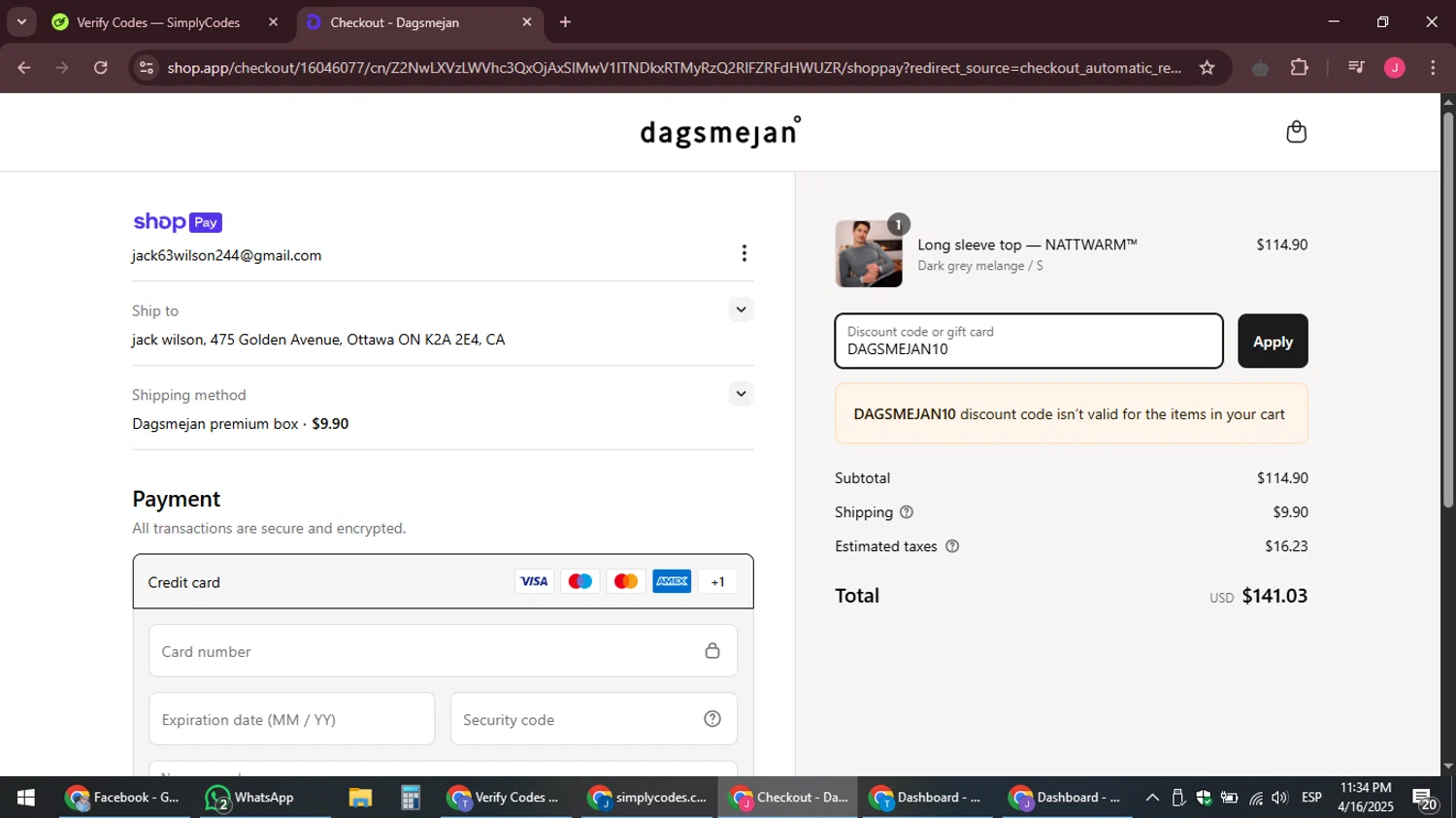Click the jack63wilson244@gmail.com email text
Screen dimensions: 1456x818
coord(227,255)
